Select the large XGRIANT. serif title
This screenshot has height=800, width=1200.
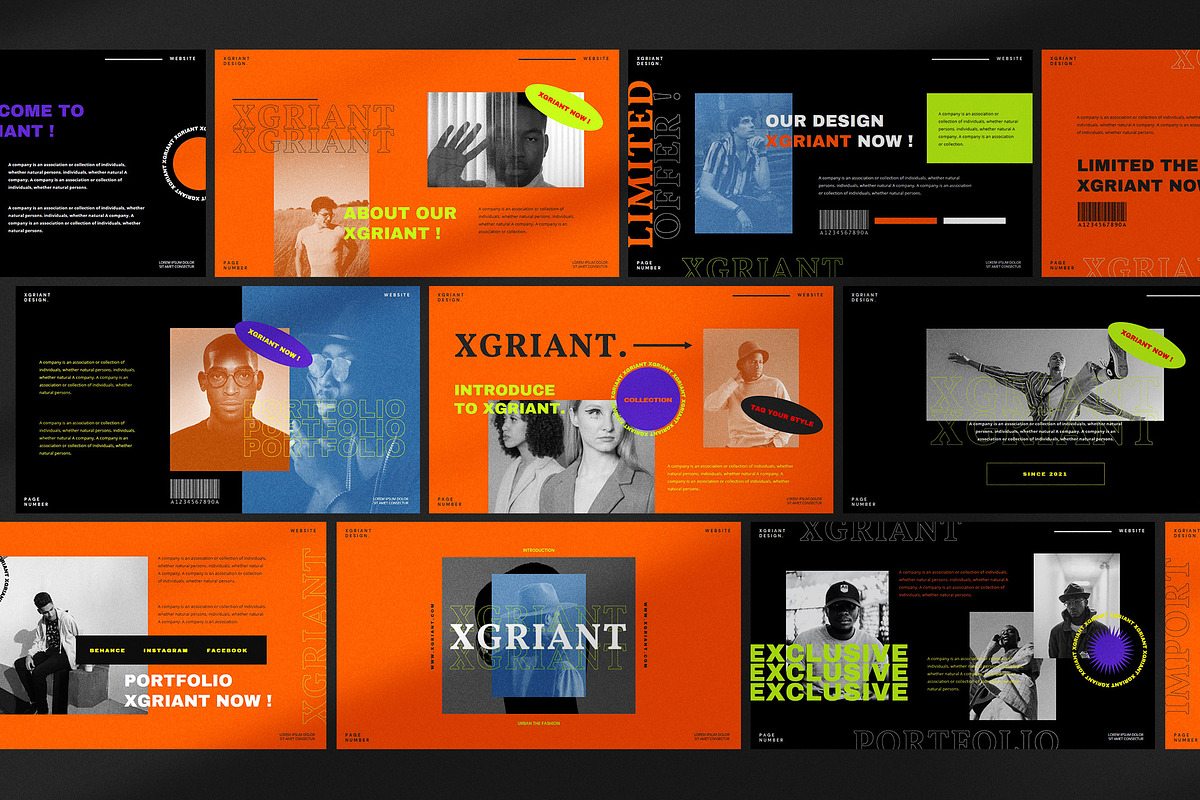click(x=541, y=346)
